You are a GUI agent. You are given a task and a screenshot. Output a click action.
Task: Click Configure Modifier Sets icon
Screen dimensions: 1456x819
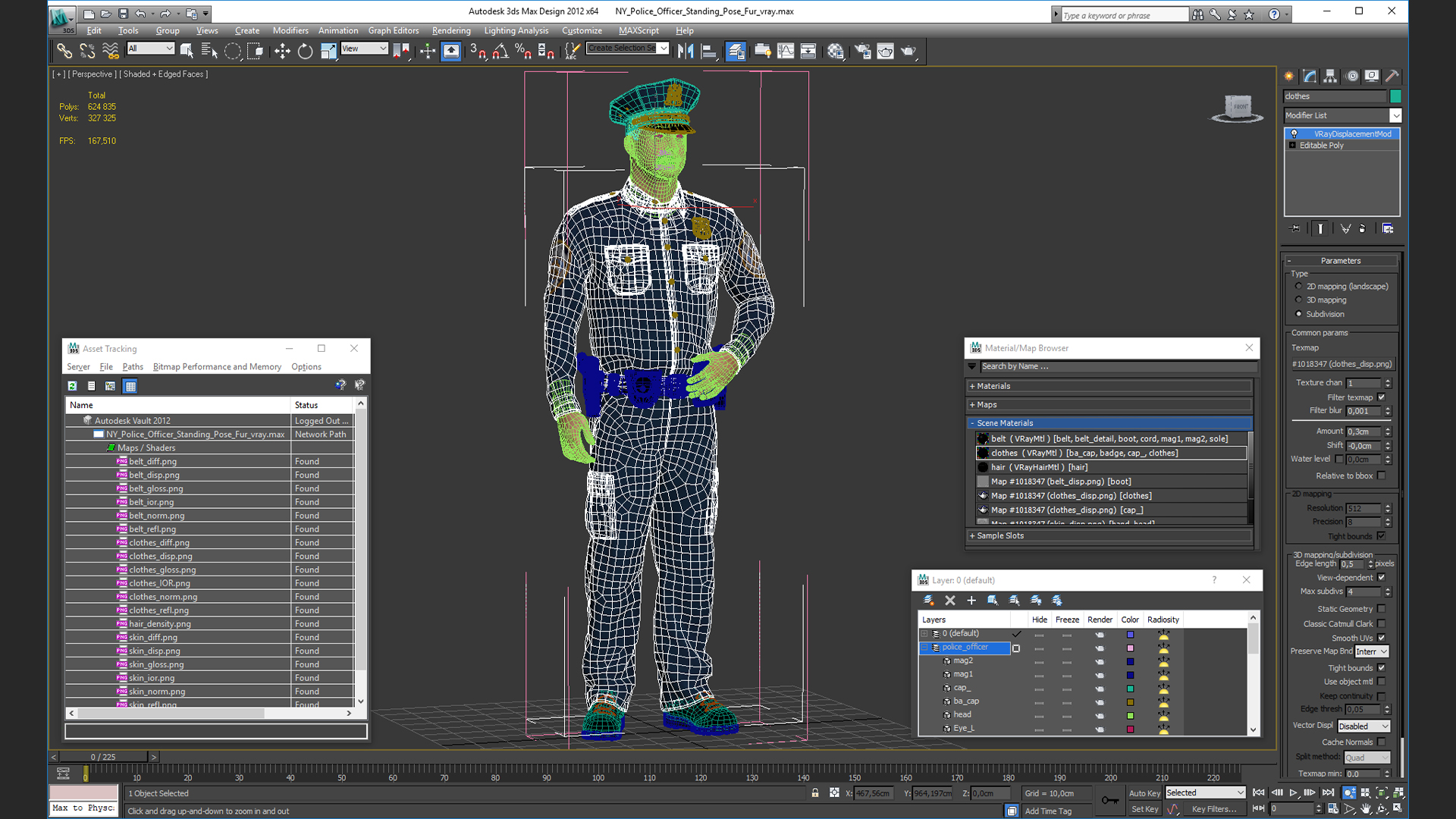(1388, 228)
